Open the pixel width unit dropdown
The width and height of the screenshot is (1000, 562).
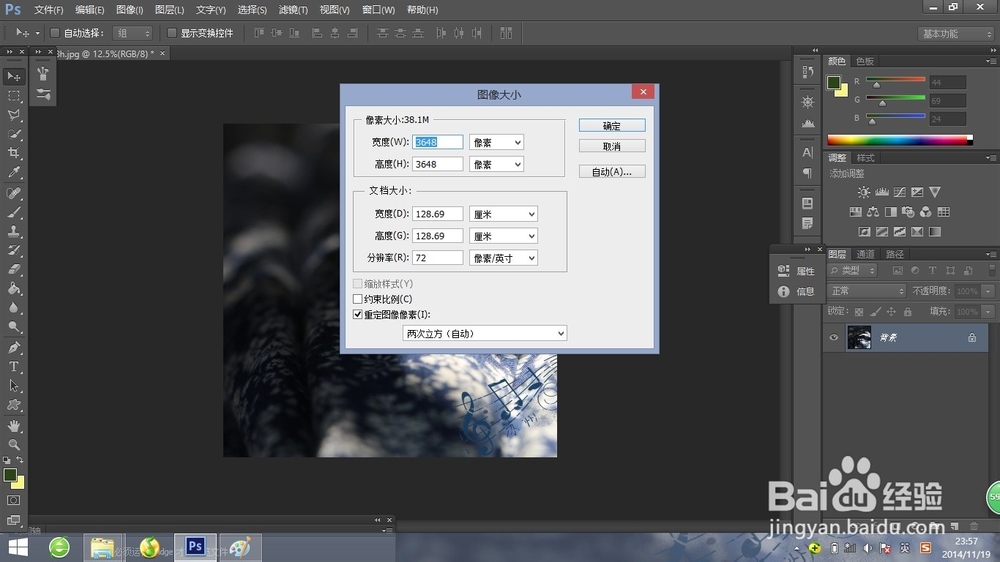496,142
